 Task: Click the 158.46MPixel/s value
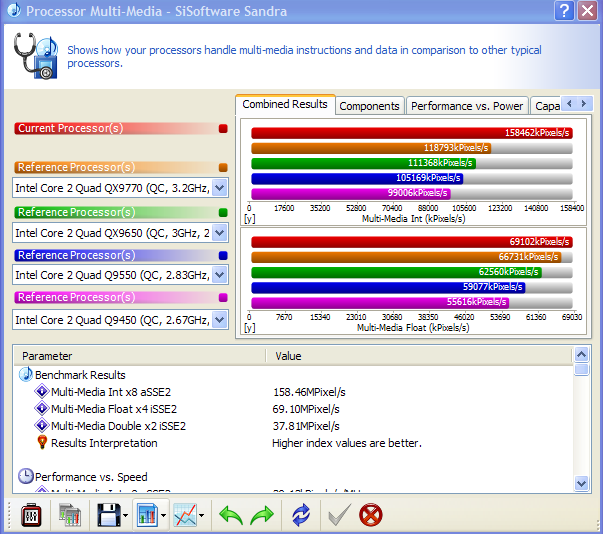pos(309,392)
